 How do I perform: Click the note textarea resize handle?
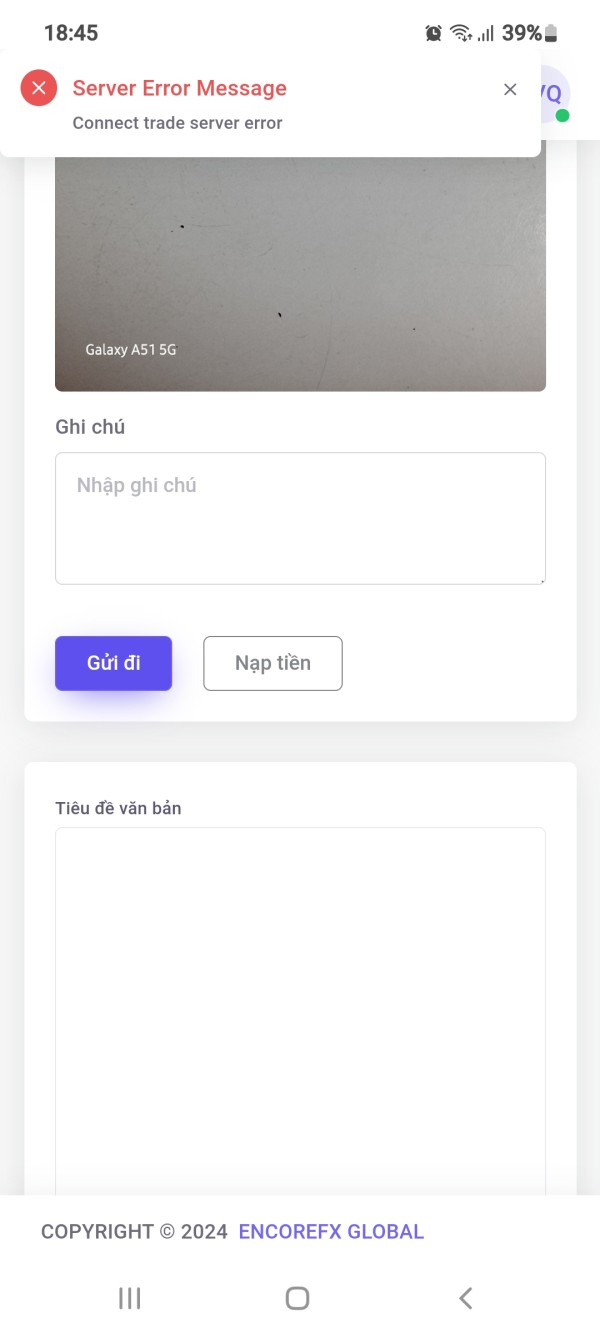(542, 580)
